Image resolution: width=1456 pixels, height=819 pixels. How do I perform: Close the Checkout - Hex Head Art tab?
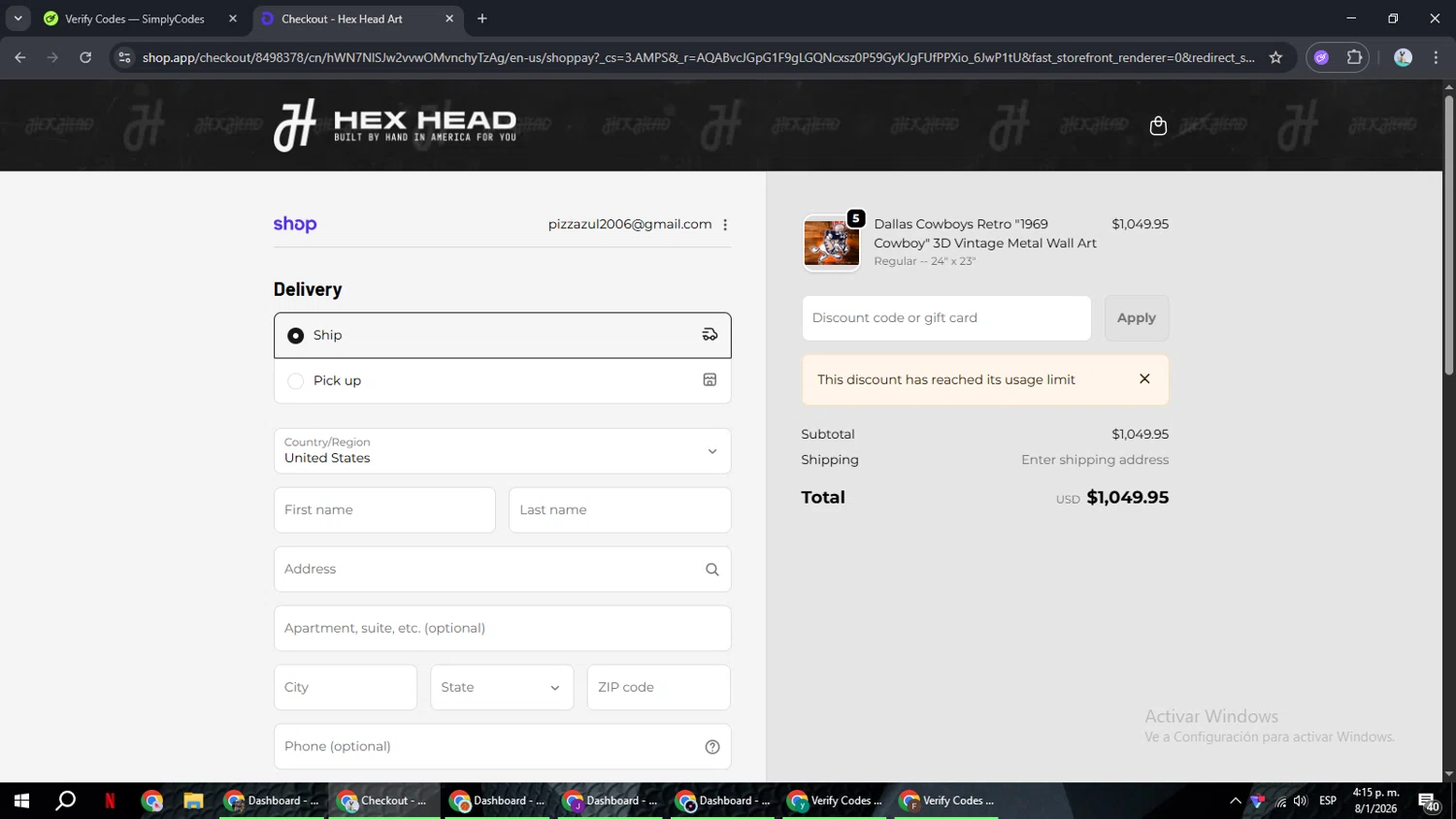click(449, 18)
